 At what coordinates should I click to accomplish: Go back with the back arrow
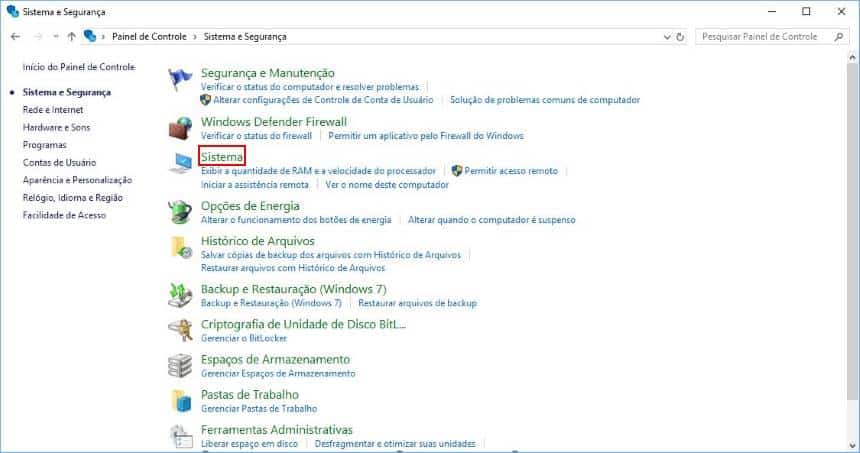[x=15, y=37]
